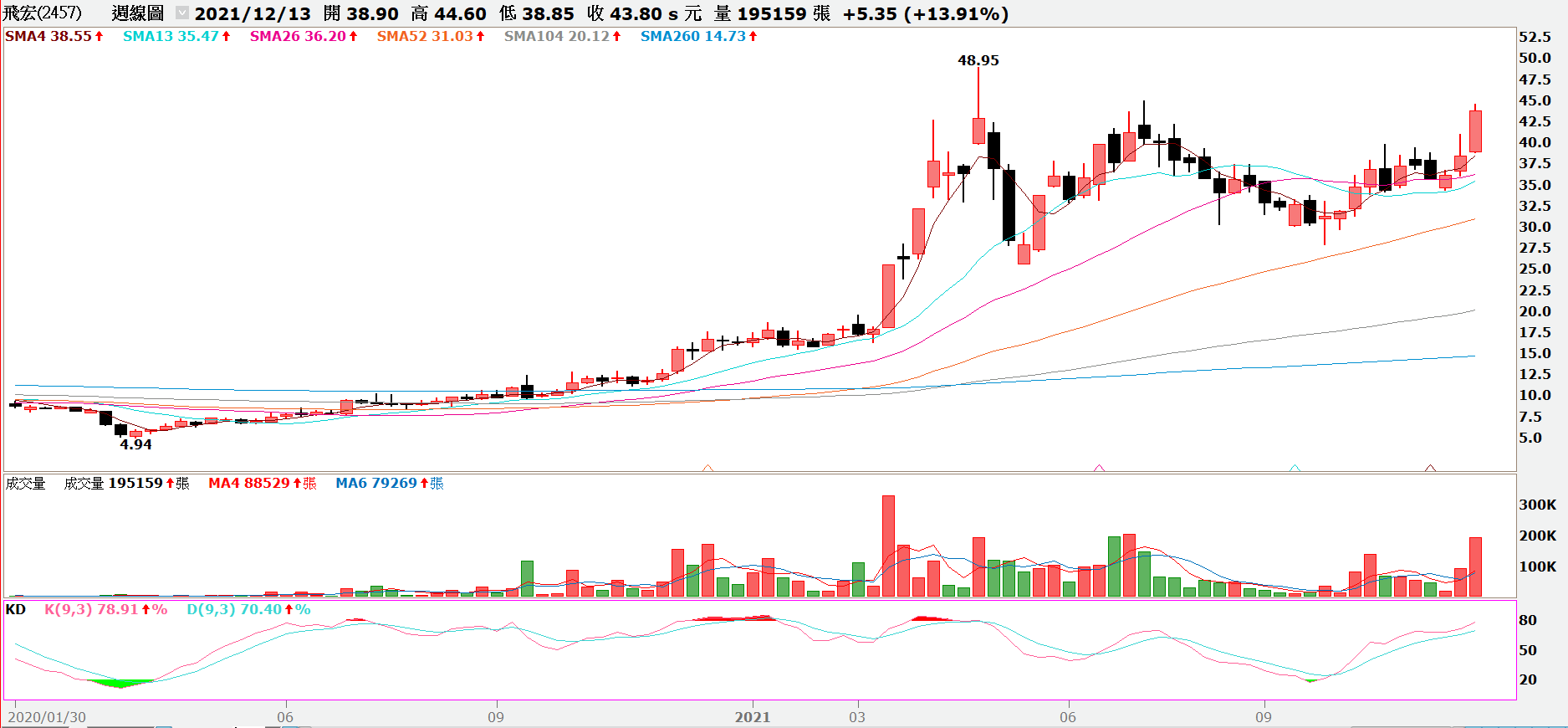Select the SMA26 36.20 moving average label
1568x728 pixels.
(298, 36)
